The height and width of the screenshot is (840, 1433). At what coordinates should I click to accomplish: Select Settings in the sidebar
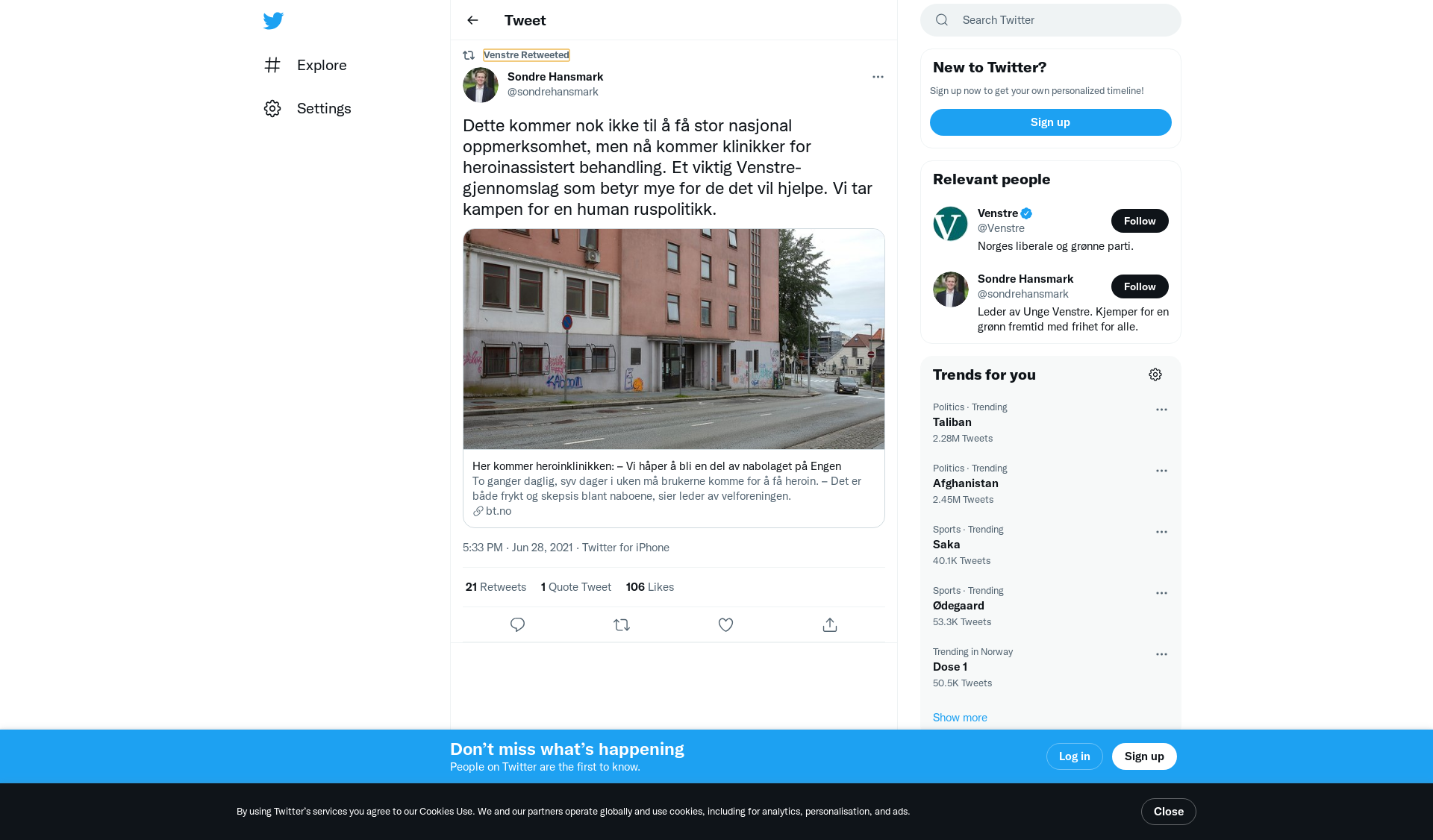307,108
